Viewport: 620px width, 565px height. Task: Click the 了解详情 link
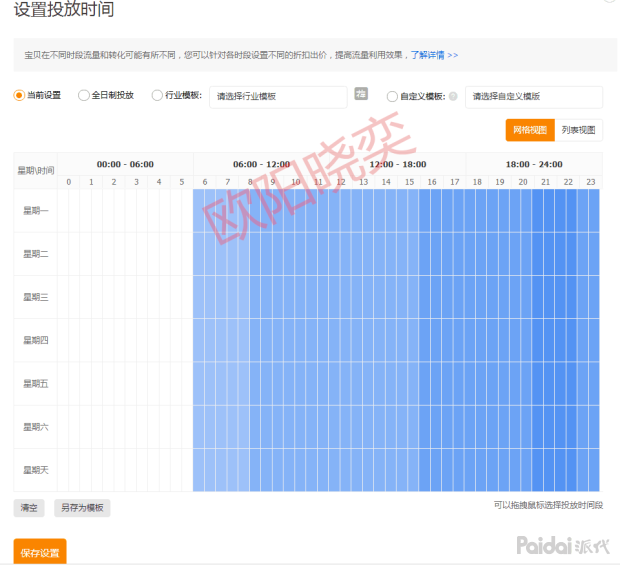tap(434, 55)
